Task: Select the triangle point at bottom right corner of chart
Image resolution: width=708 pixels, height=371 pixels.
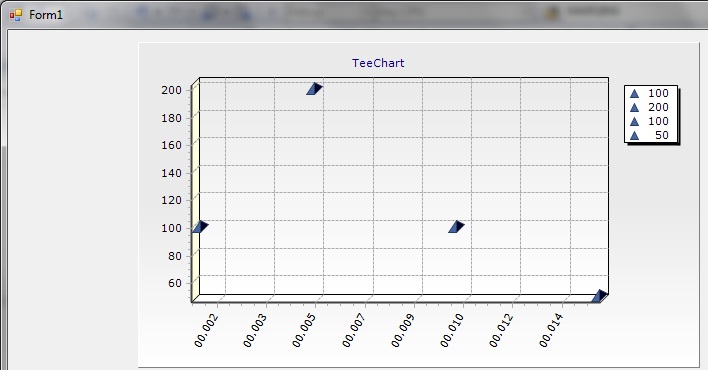Action: coord(600,296)
